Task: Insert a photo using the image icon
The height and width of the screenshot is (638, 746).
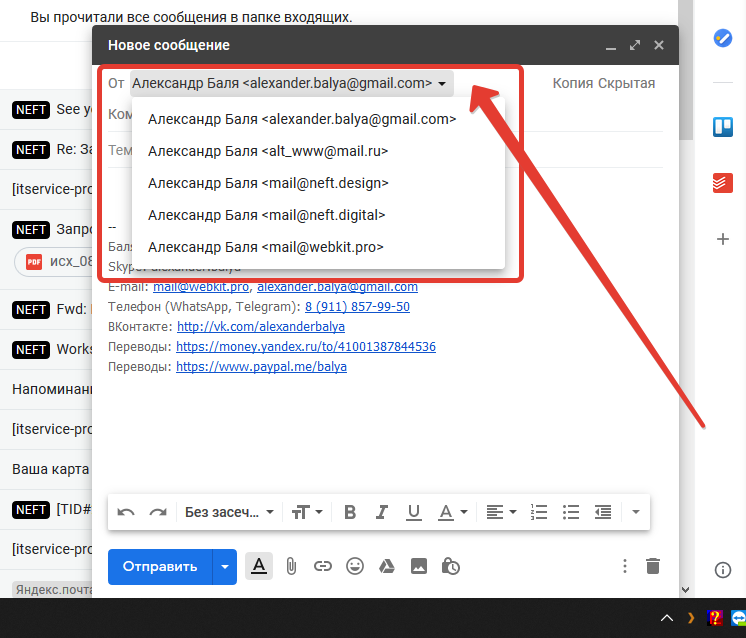Action: coord(418,566)
